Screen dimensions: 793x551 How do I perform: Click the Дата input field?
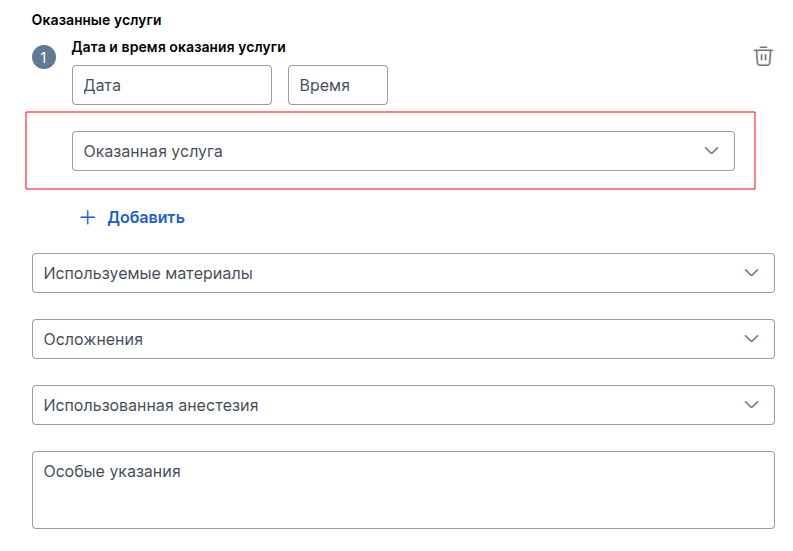coord(172,85)
